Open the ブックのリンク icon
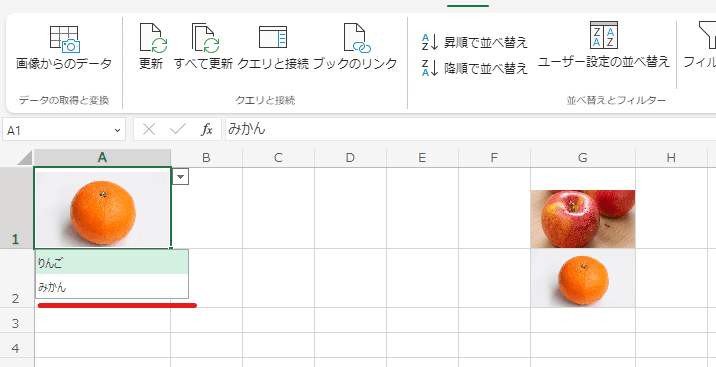716x367 pixels. click(356, 37)
